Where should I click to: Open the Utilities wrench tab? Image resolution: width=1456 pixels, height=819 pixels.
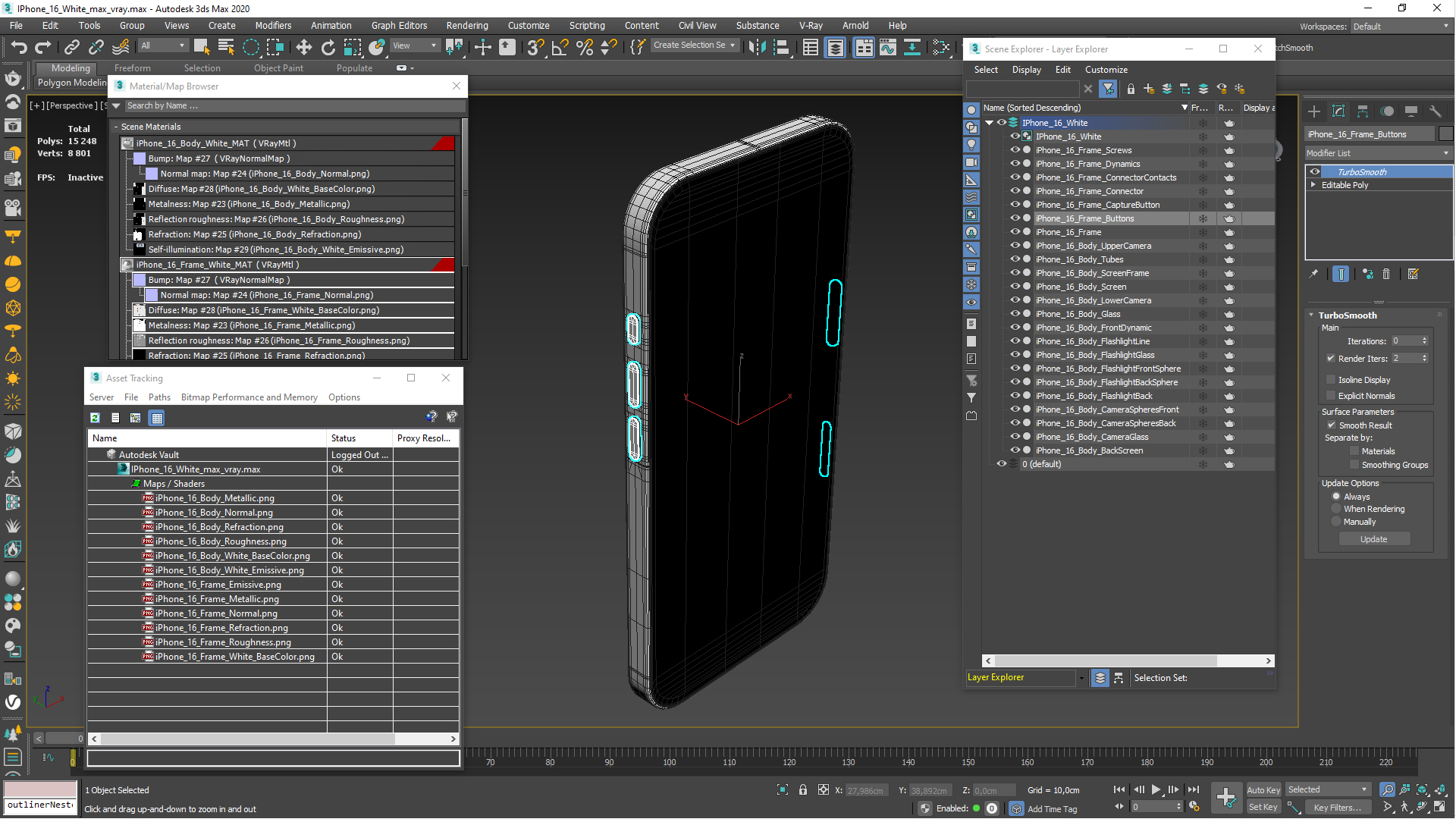(1435, 111)
